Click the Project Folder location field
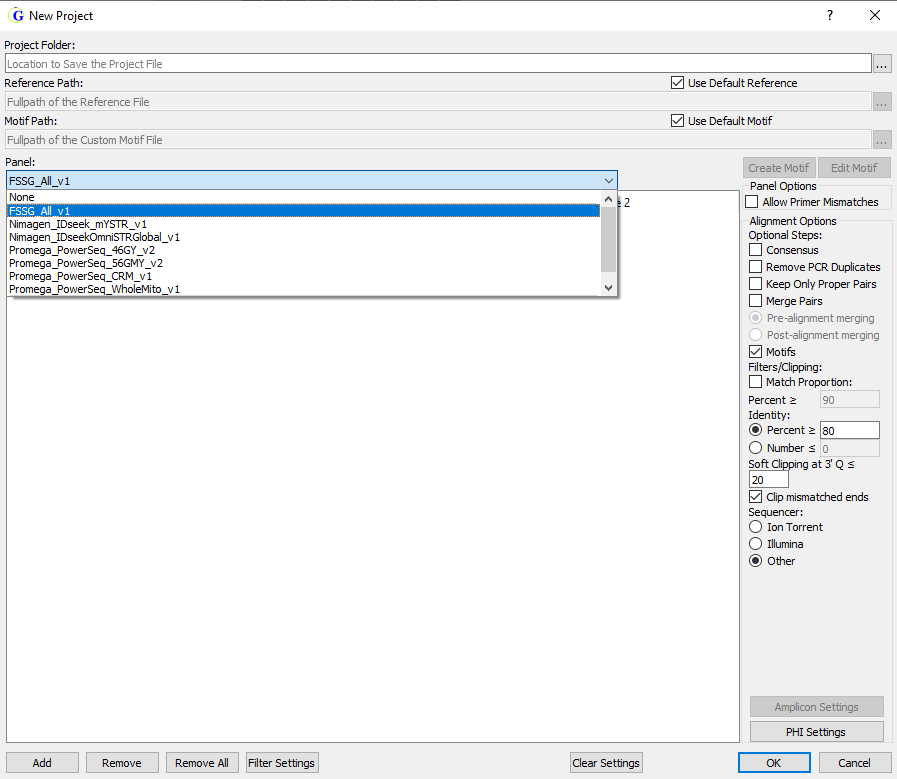 click(x=437, y=64)
